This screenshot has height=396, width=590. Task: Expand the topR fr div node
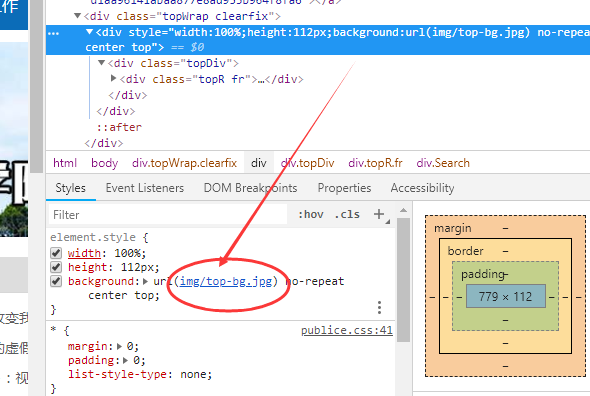[x=113, y=78]
